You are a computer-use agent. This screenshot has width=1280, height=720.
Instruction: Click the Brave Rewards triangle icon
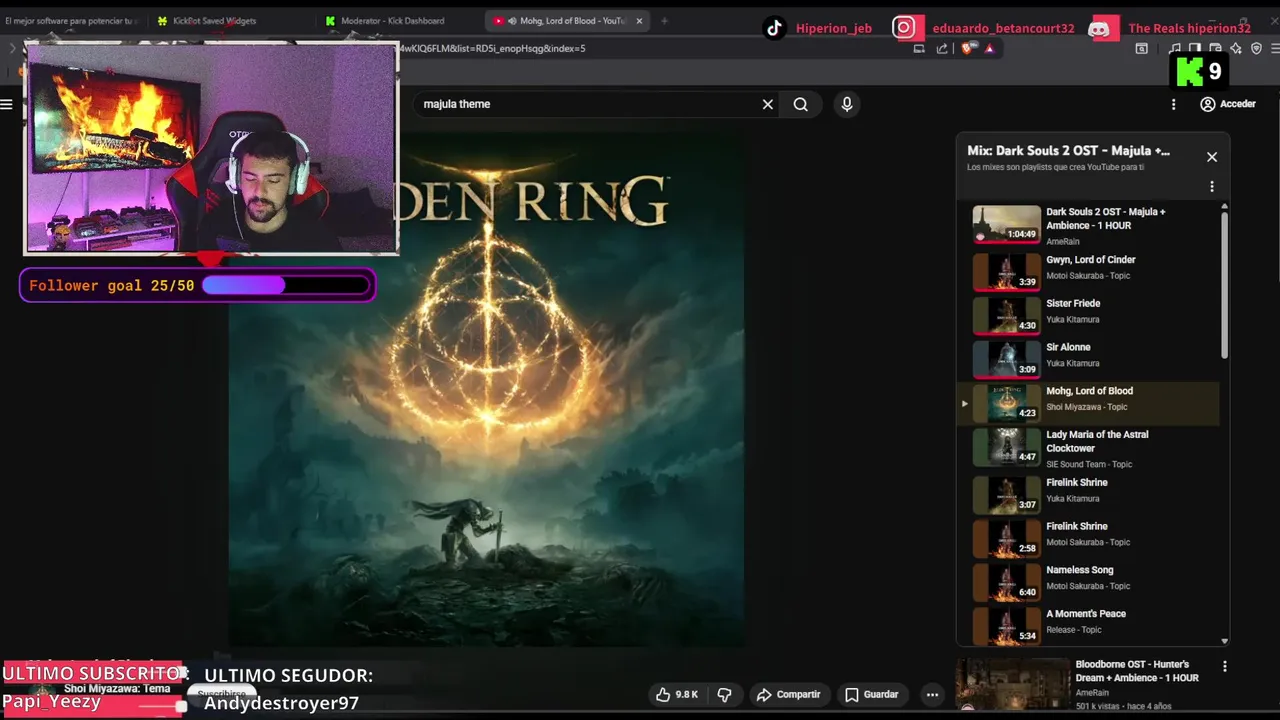pos(989,48)
